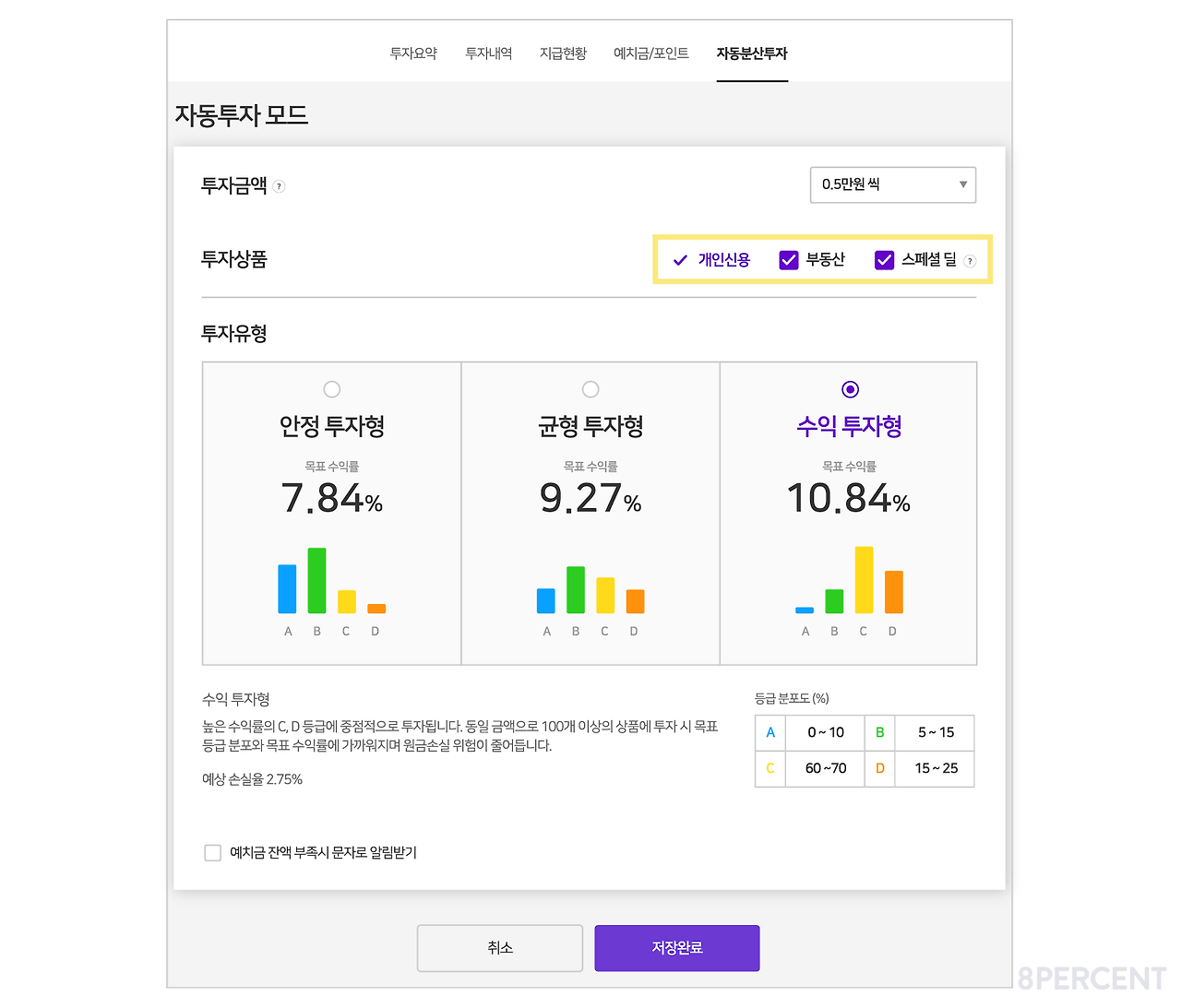Screen dimensions: 1181x1008
Task: Open the 투자금액 help tooltip icon
Action: [280, 186]
